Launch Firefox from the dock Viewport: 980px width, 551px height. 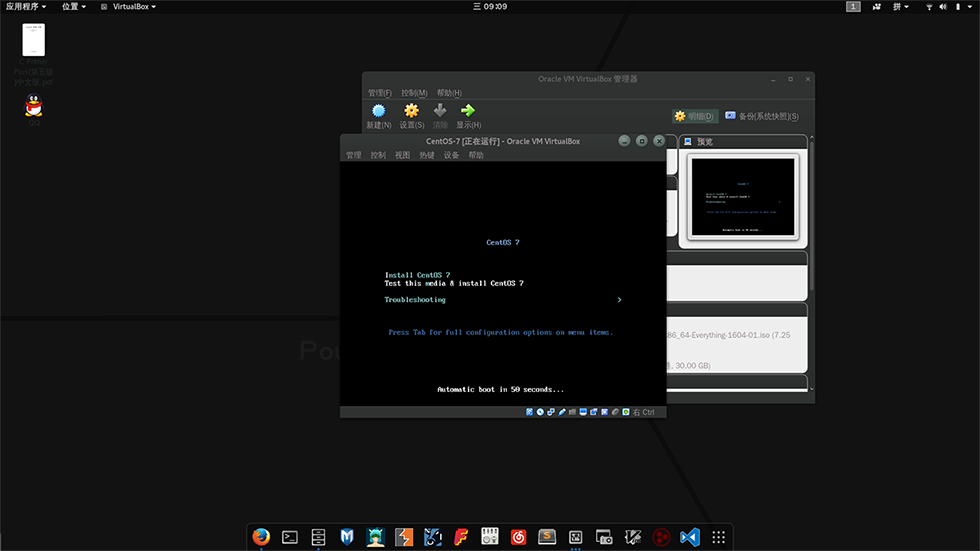coord(261,536)
